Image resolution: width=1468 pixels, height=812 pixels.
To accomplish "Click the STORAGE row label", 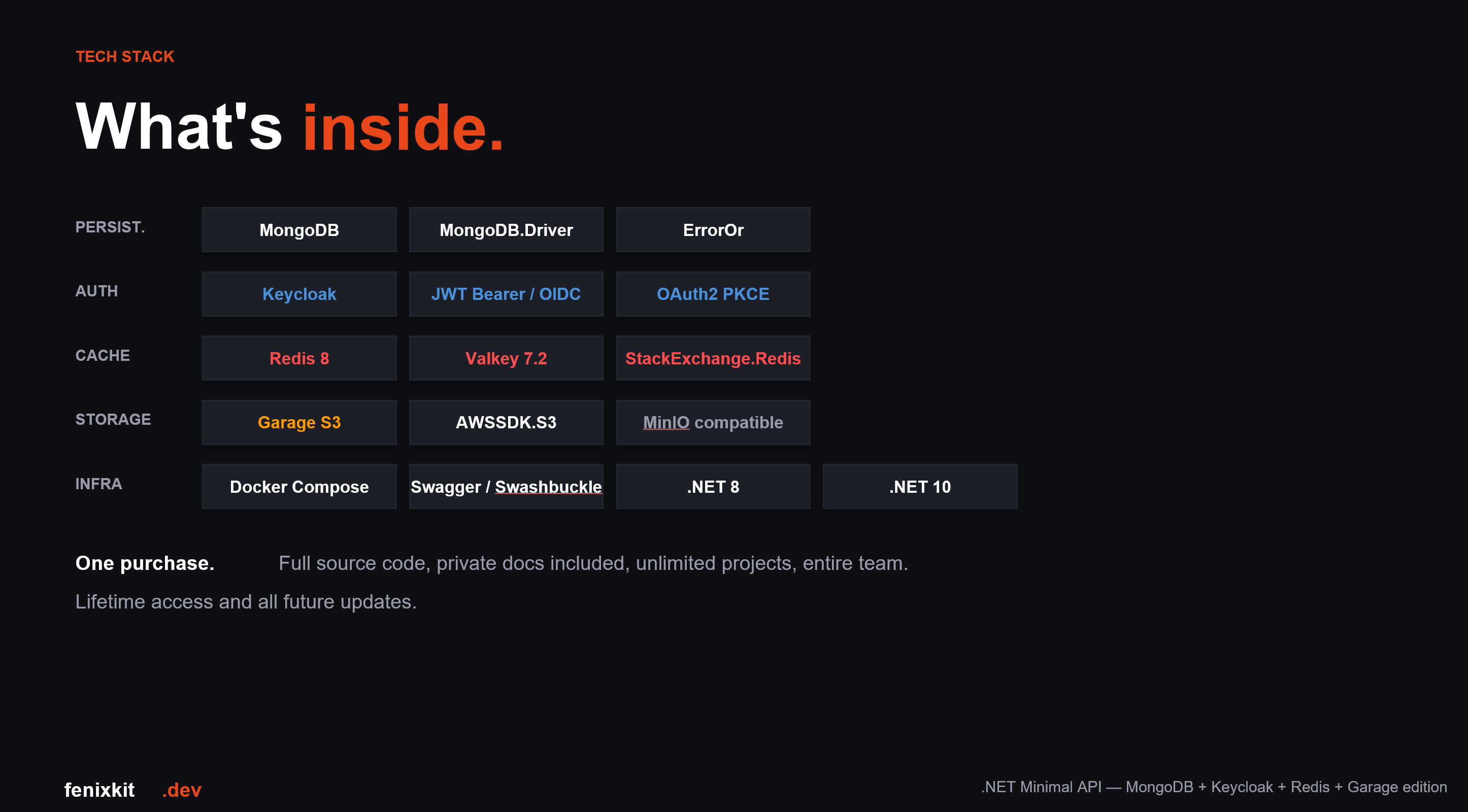I will pyautogui.click(x=113, y=419).
